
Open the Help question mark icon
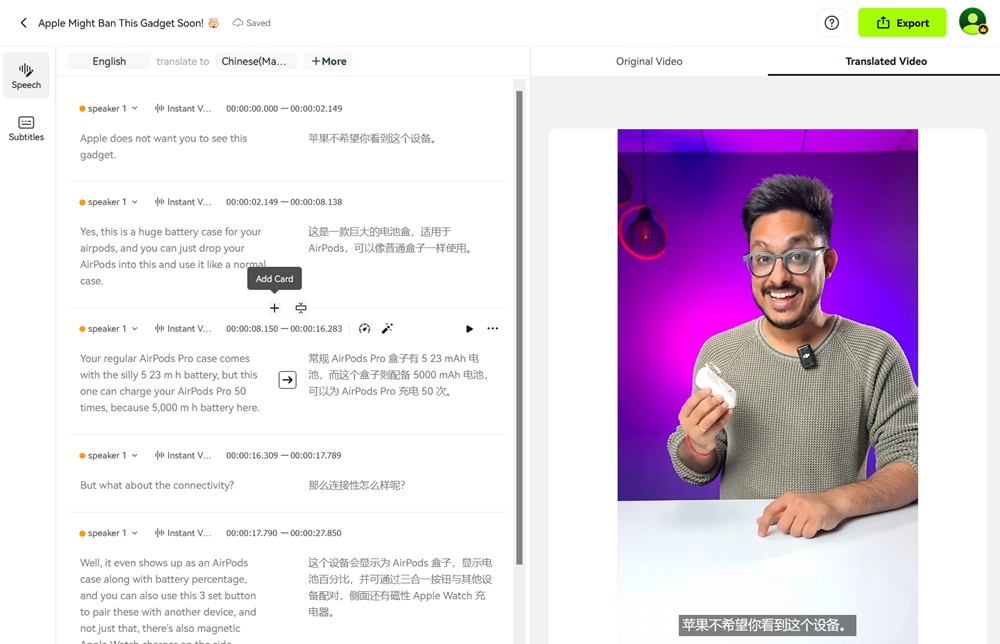pos(831,22)
